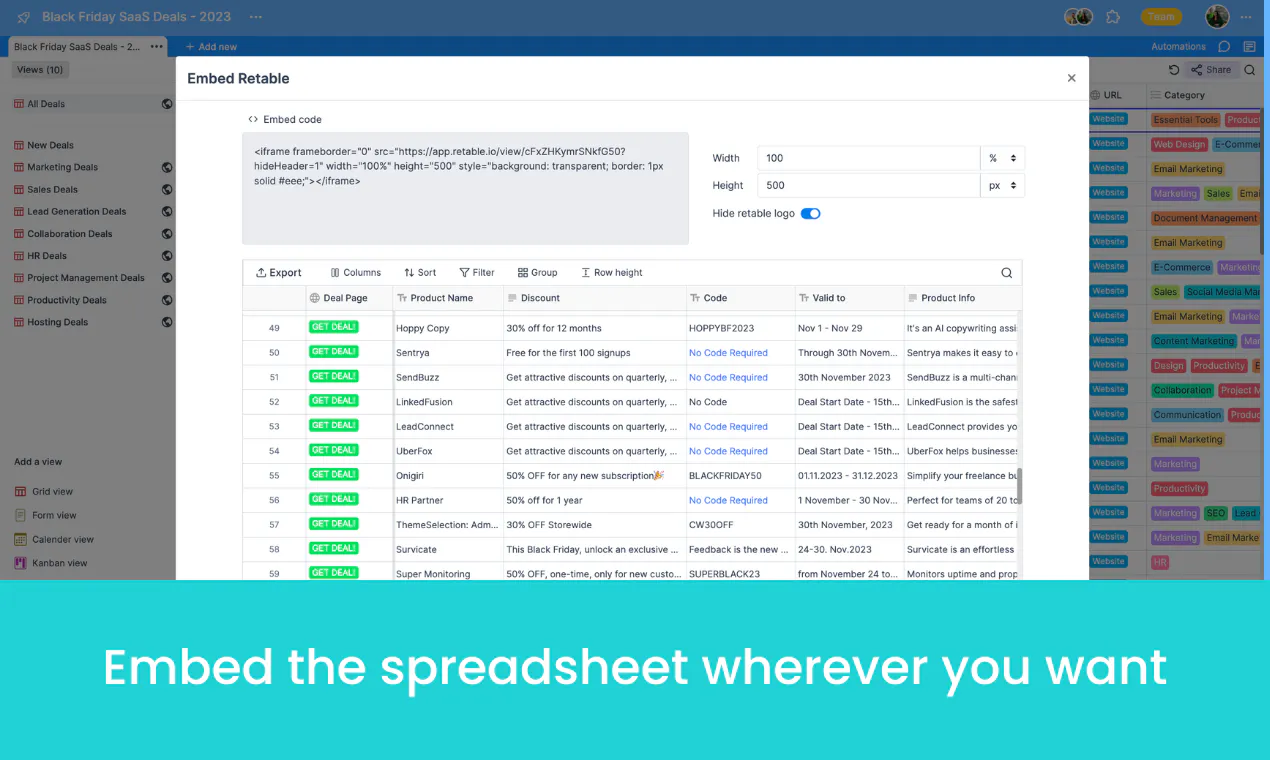The height and width of the screenshot is (760, 1270).
Task: Click the globe icon beside Collaboration Deals
Action: click(x=167, y=233)
